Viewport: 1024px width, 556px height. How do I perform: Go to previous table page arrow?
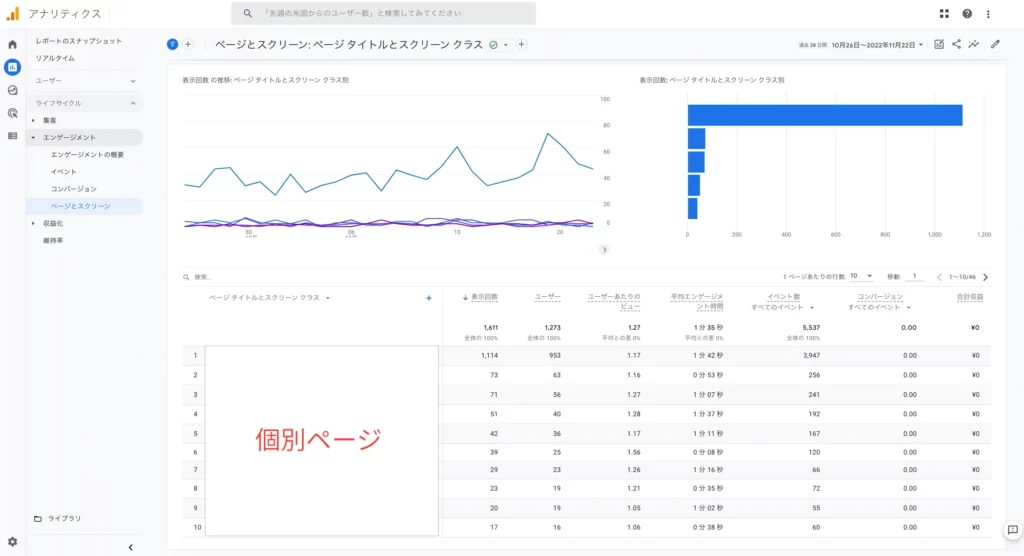(x=940, y=277)
